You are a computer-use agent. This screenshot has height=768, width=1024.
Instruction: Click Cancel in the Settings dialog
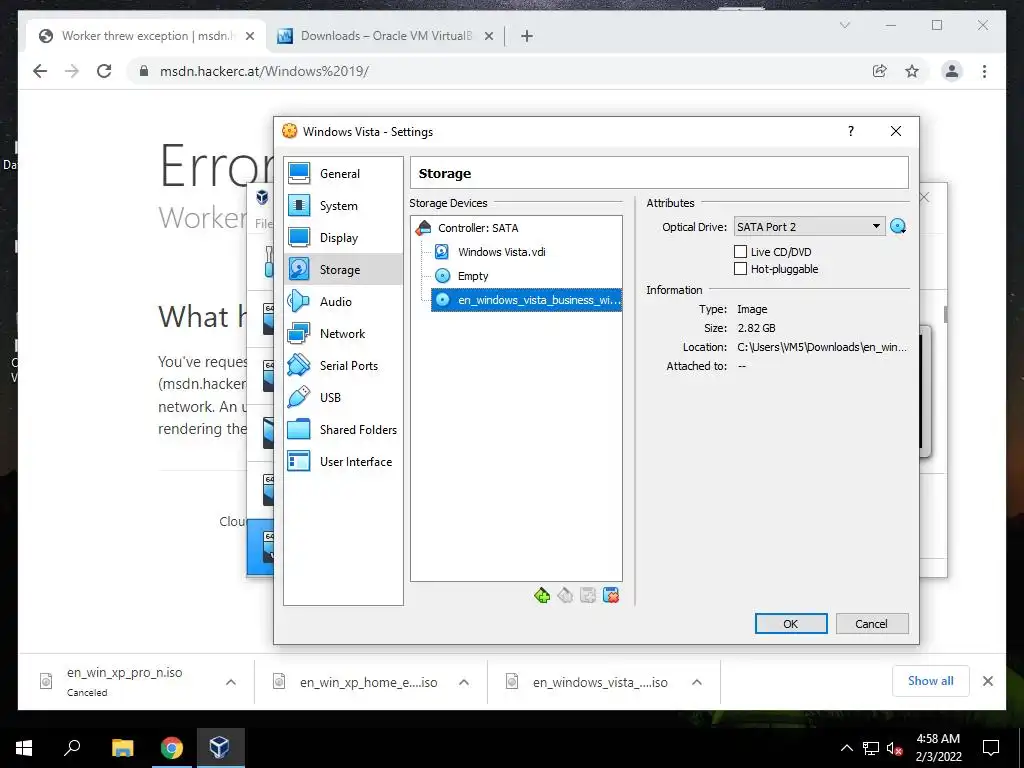click(872, 624)
